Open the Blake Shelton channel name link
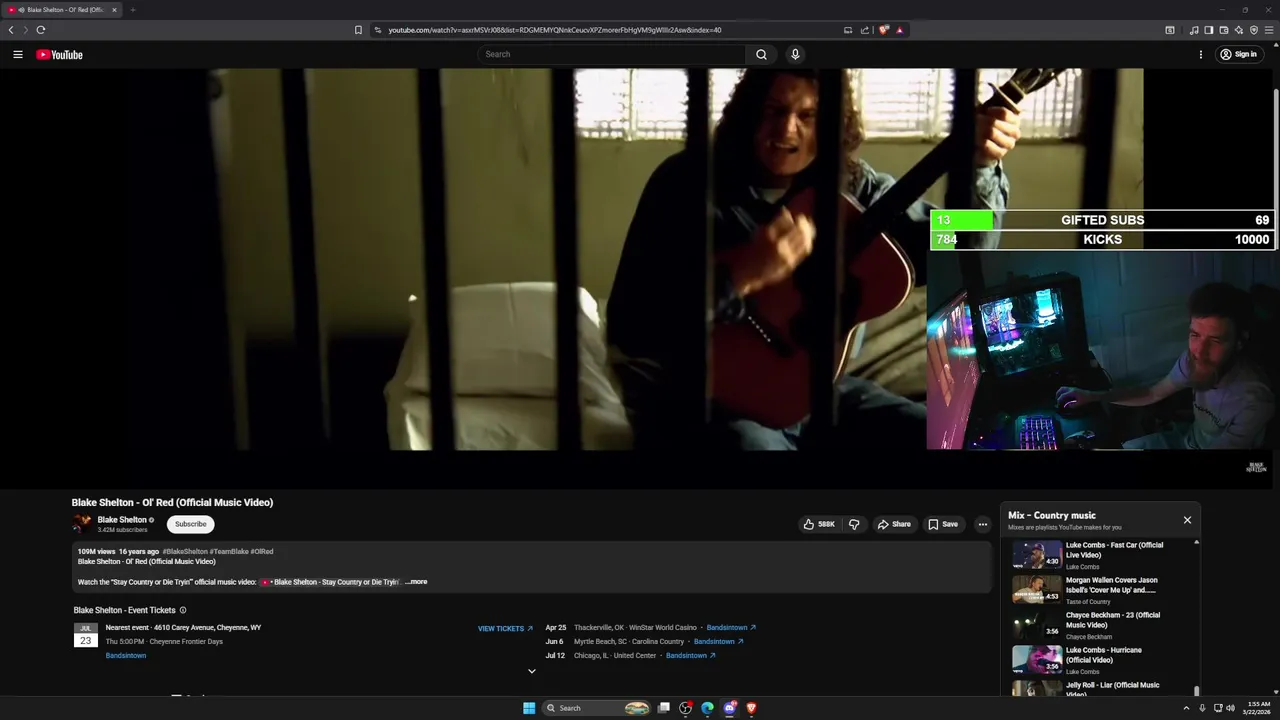The image size is (1280, 720). 122,520
